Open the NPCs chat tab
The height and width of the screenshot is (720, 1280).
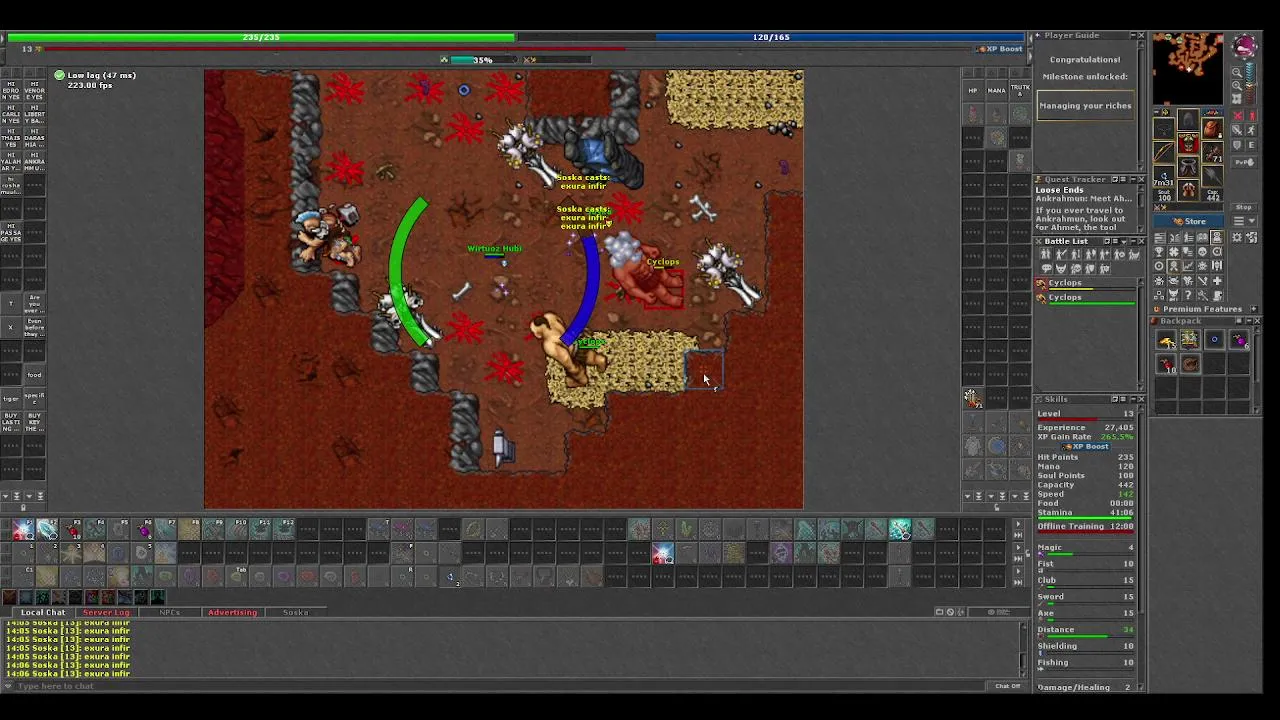coord(170,612)
